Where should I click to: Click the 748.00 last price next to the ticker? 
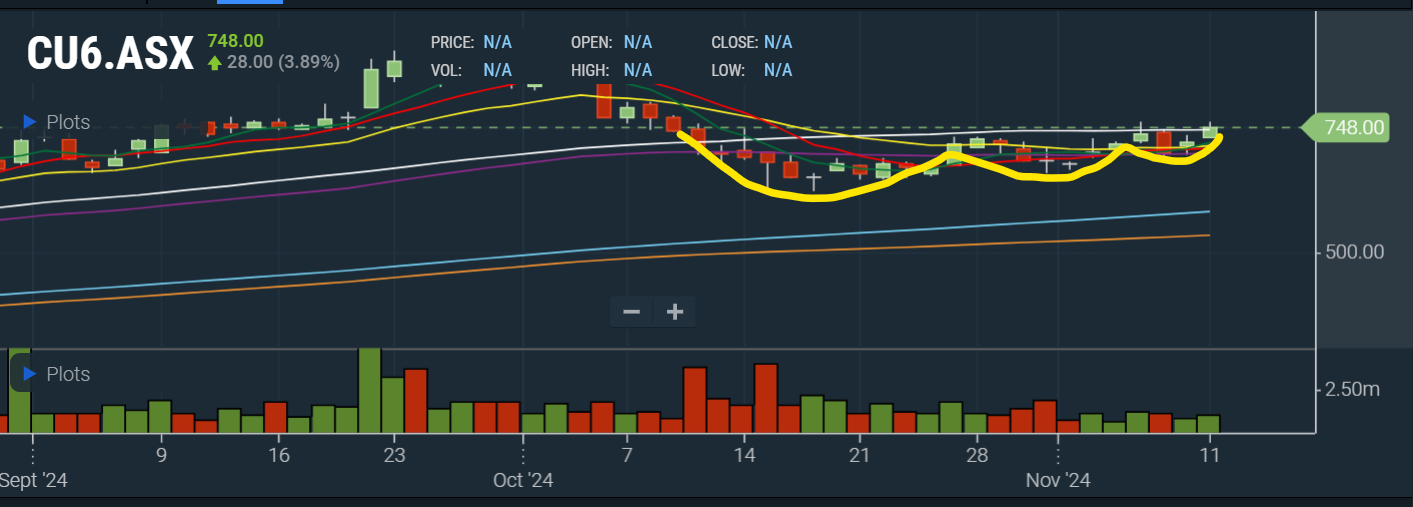[x=235, y=41]
